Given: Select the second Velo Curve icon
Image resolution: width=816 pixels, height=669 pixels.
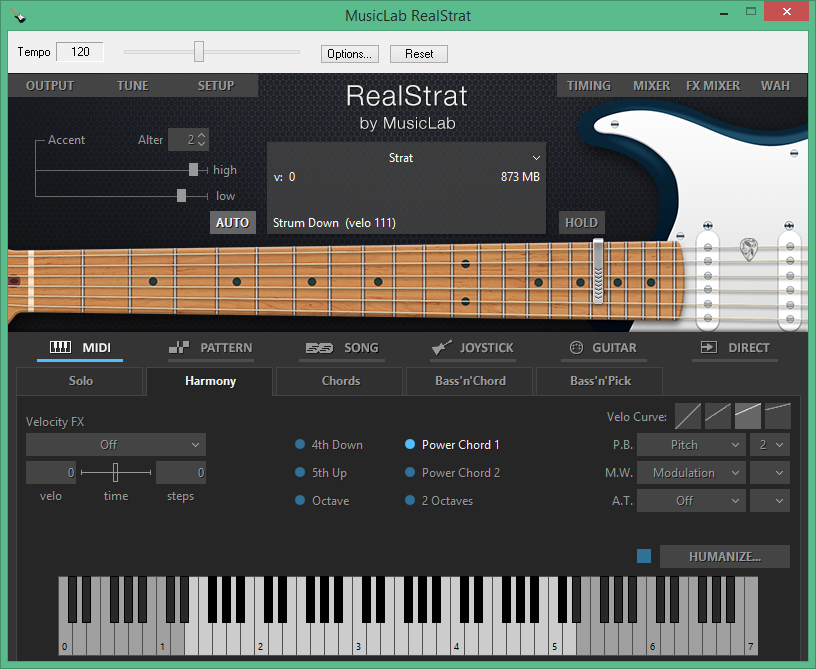Looking at the screenshot, I should tap(718, 416).
